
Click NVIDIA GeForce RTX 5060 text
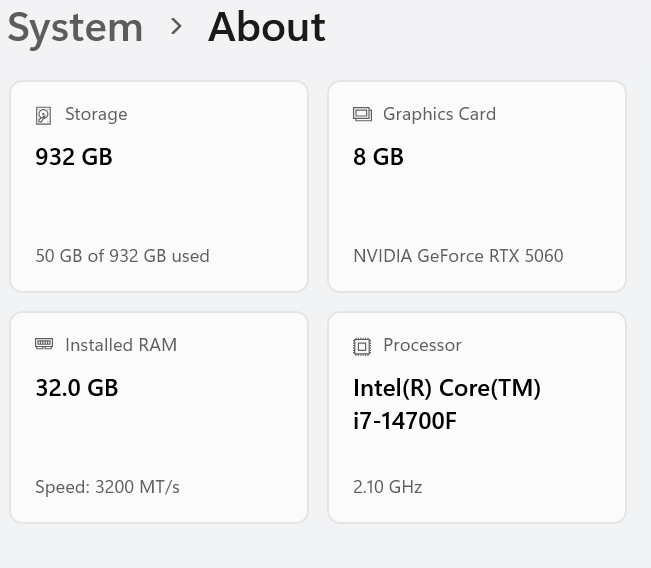tap(458, 256)
